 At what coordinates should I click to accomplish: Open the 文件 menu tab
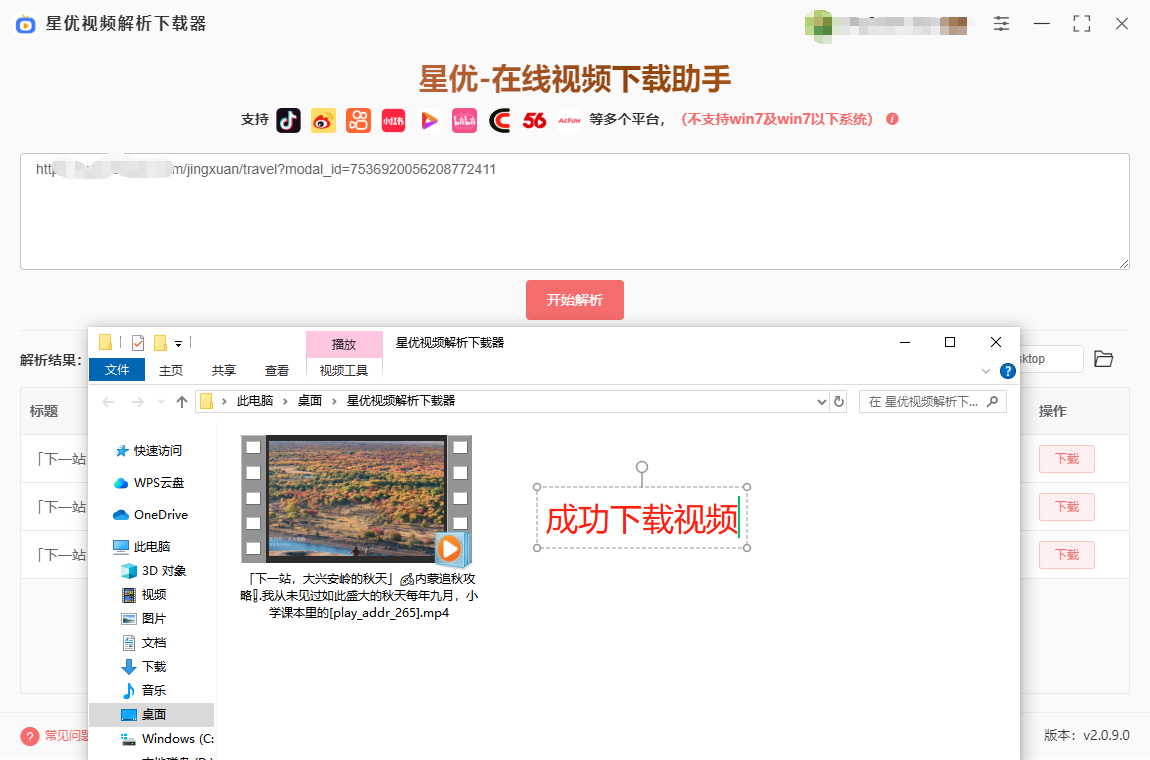pyautogui.click(x=117, y=370)
